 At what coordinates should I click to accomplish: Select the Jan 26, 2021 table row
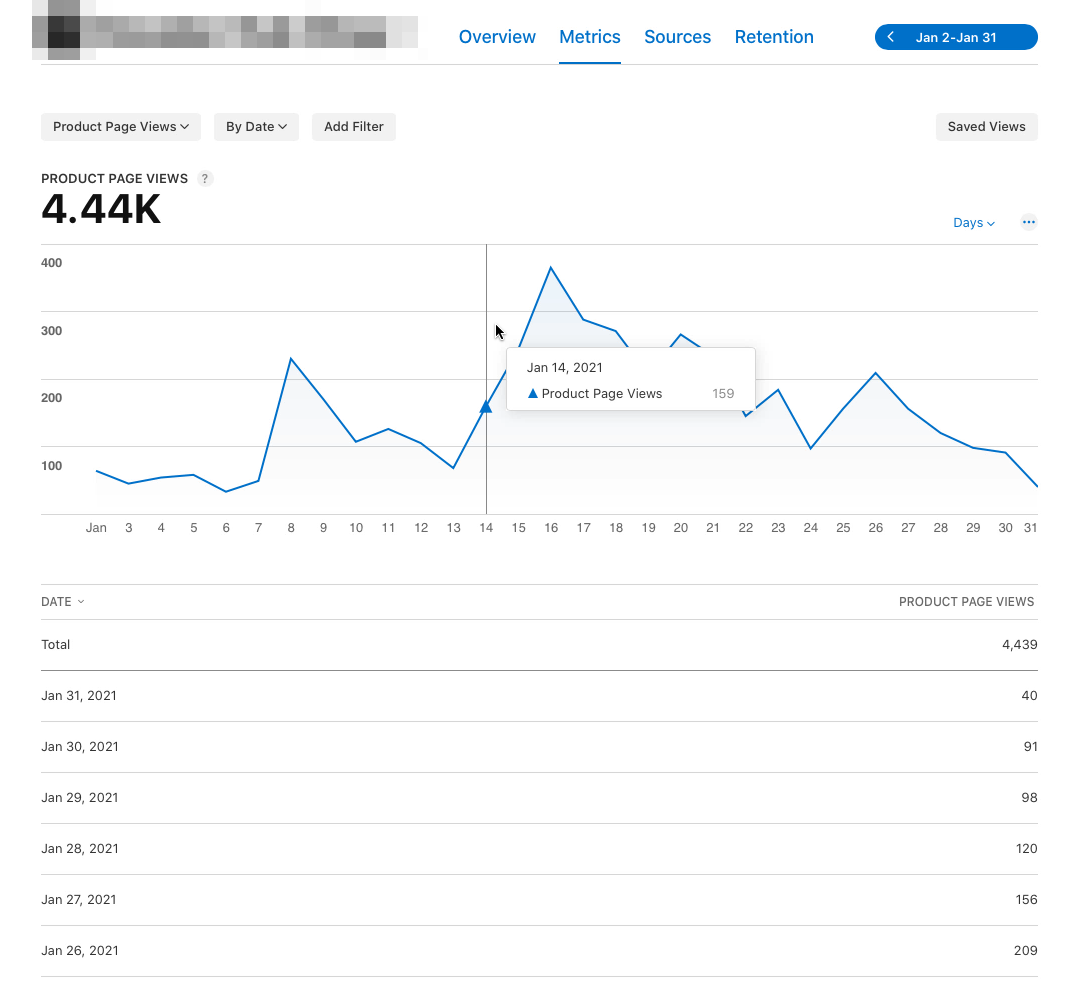tap(540, 950)
